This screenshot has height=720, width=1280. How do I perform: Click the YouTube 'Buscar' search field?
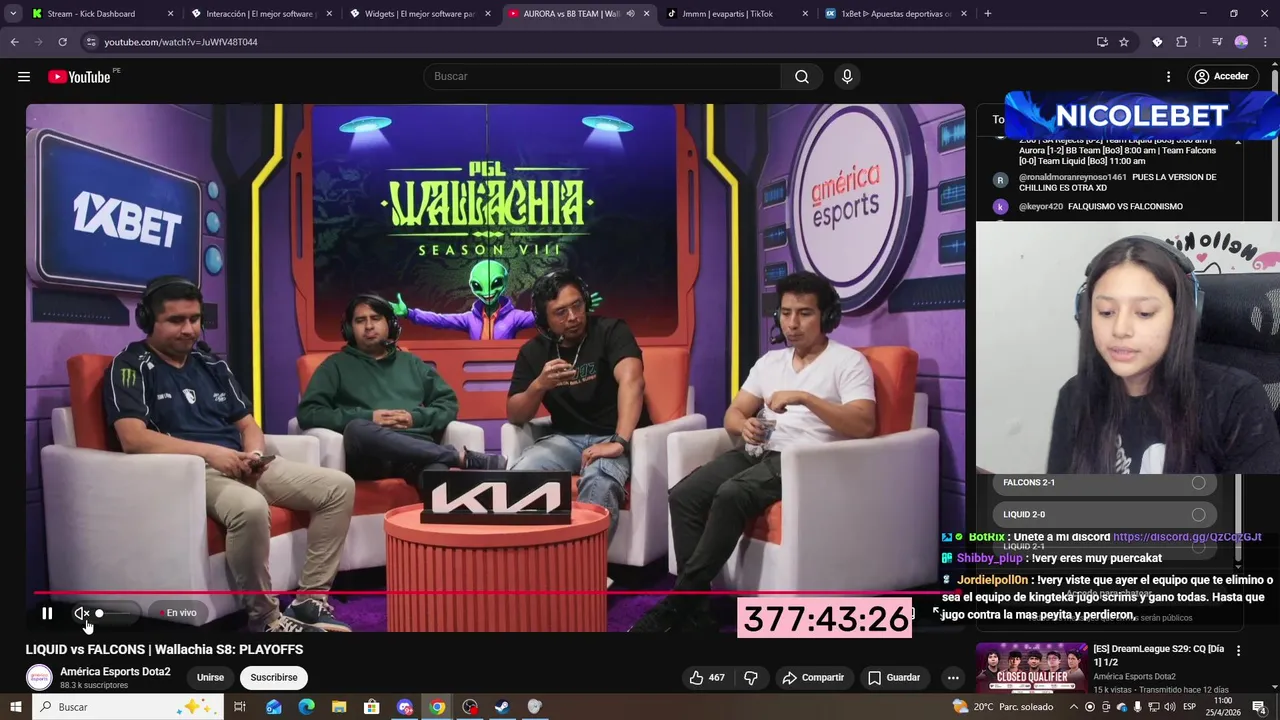point(602,76)
